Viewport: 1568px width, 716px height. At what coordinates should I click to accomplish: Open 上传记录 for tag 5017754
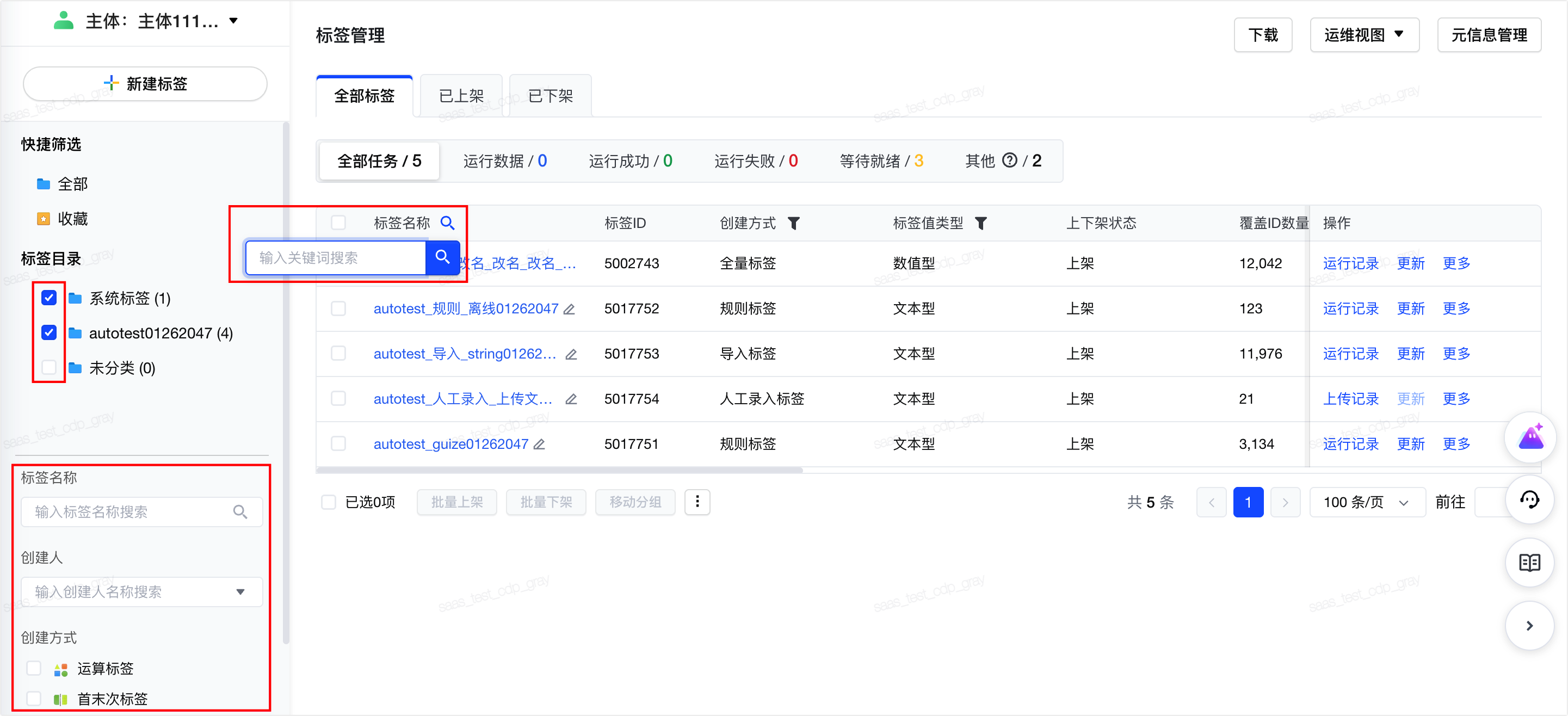pos(1350,399)
